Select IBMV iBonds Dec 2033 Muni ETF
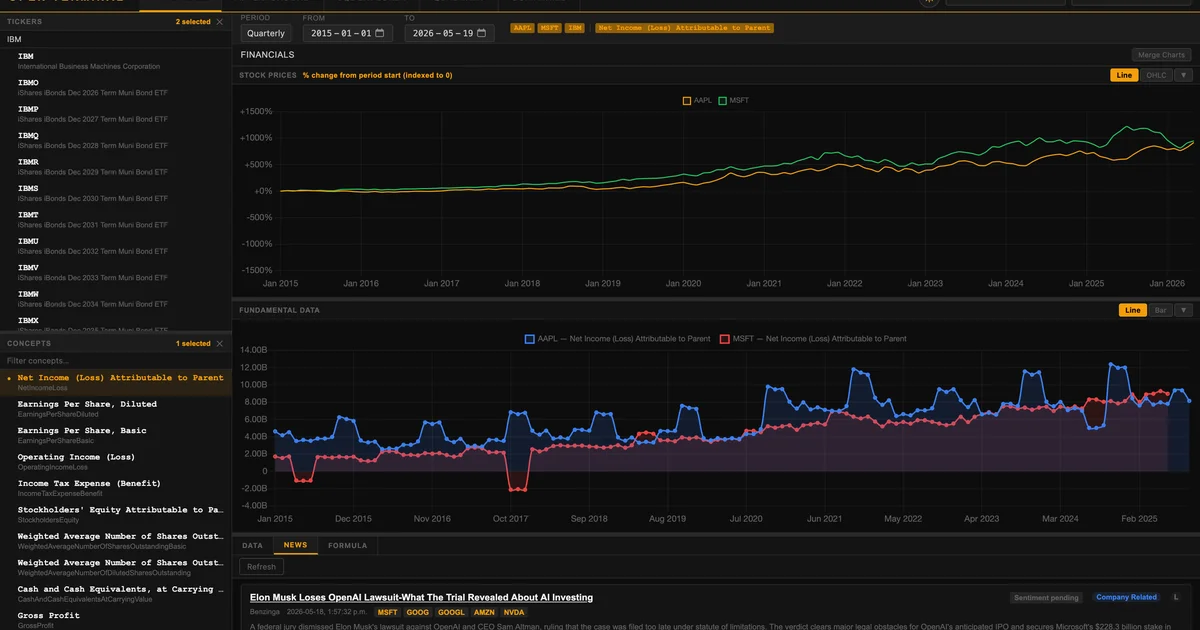The image size is (1200, 630). [x=116, y=272]
